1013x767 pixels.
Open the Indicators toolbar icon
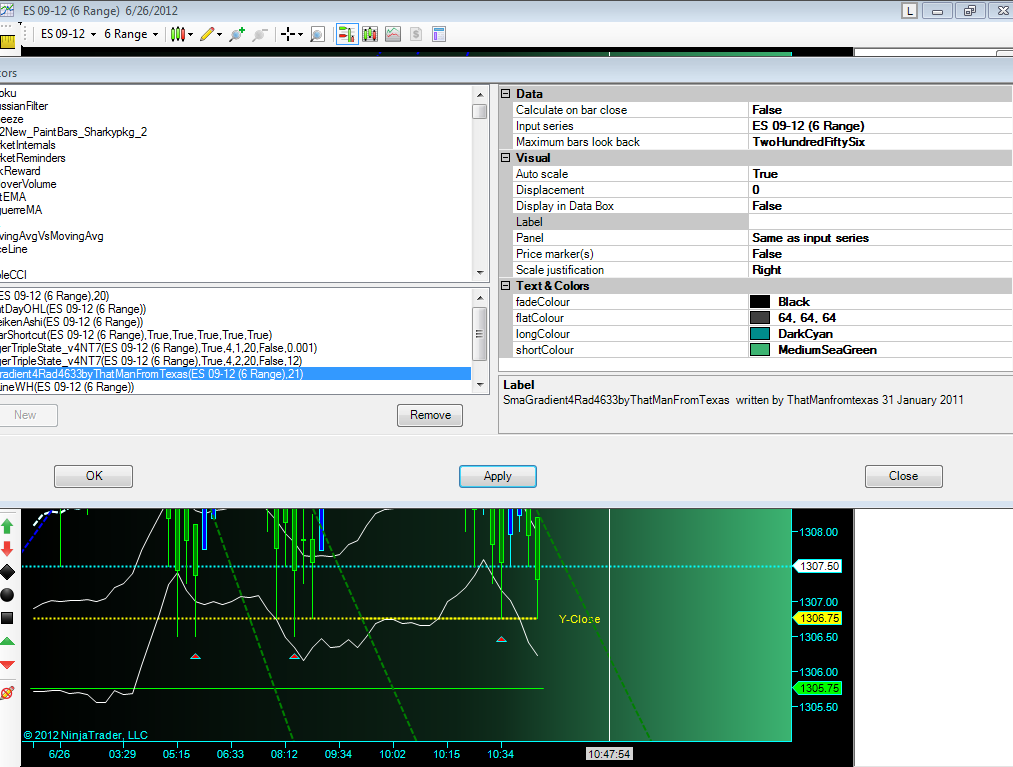pos(393,34)
